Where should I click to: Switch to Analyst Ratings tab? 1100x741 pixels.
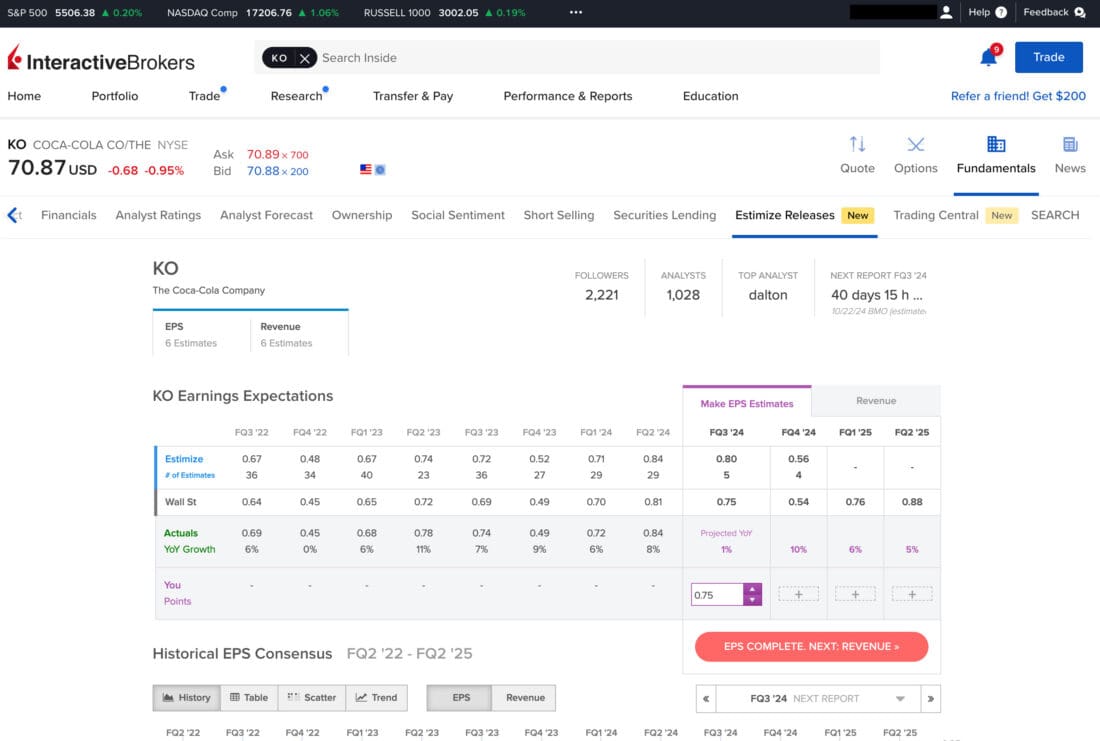point(158,215)
